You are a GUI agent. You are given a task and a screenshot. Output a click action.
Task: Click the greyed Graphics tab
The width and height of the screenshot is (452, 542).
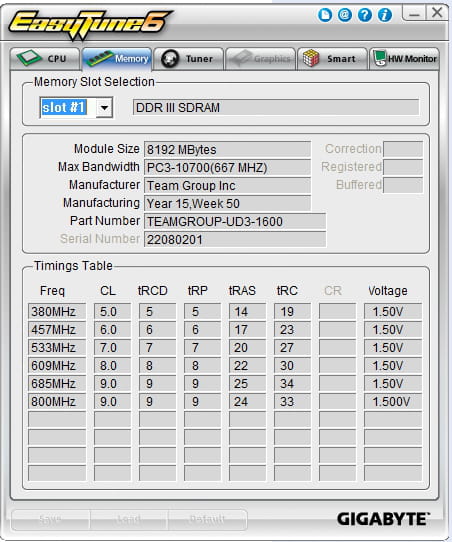pyautogui.click(x=260, y=59)
